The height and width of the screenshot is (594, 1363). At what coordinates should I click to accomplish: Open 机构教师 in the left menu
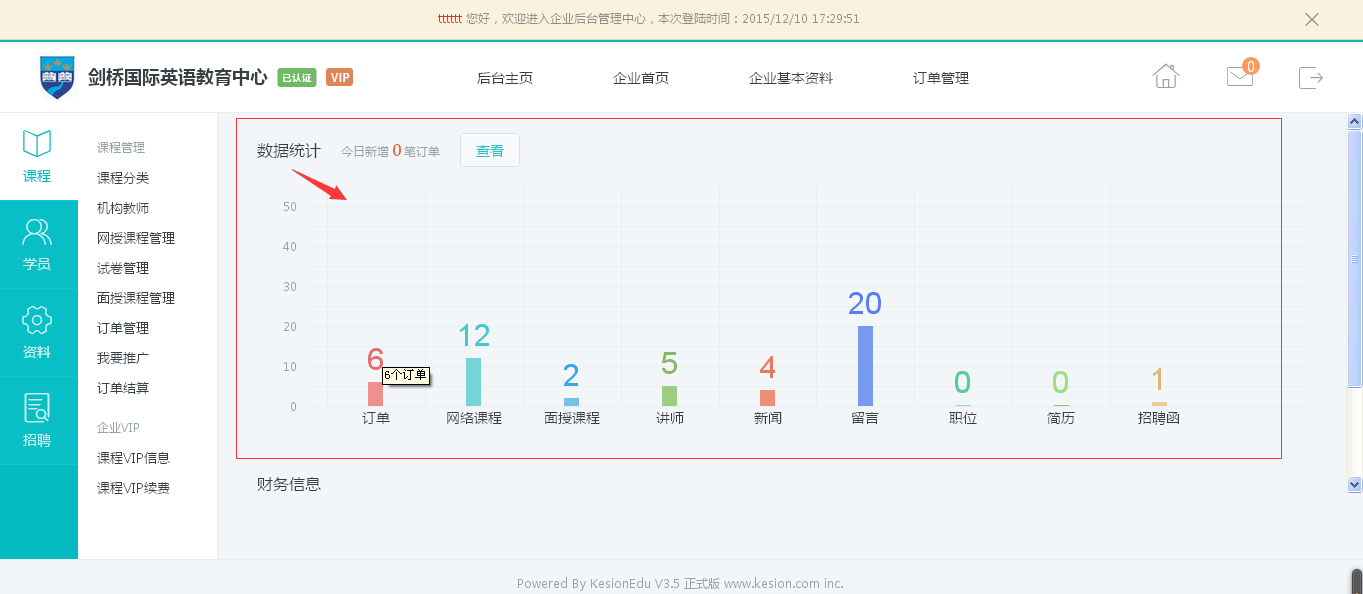[x=122, y=208]
